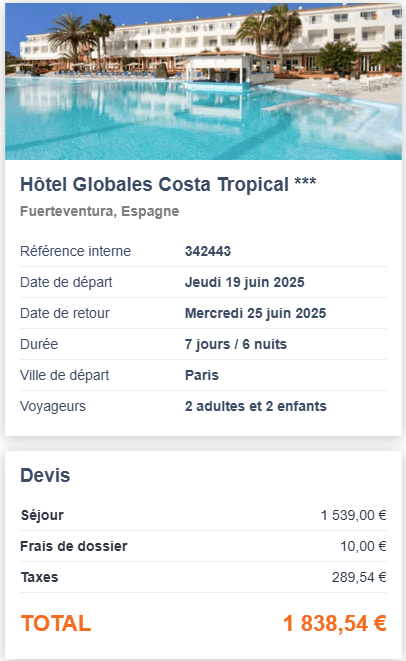
Task: Click the Référence interne label
Action: 75,251
